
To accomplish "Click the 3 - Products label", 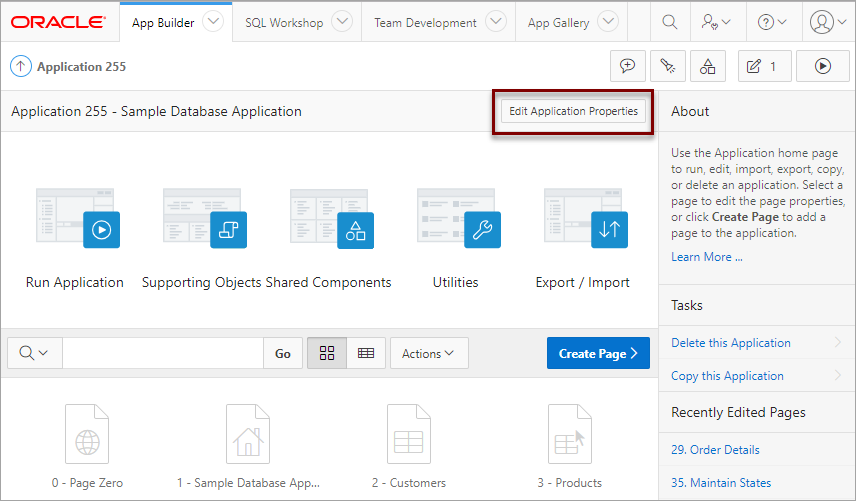I will tap(569, 483).
